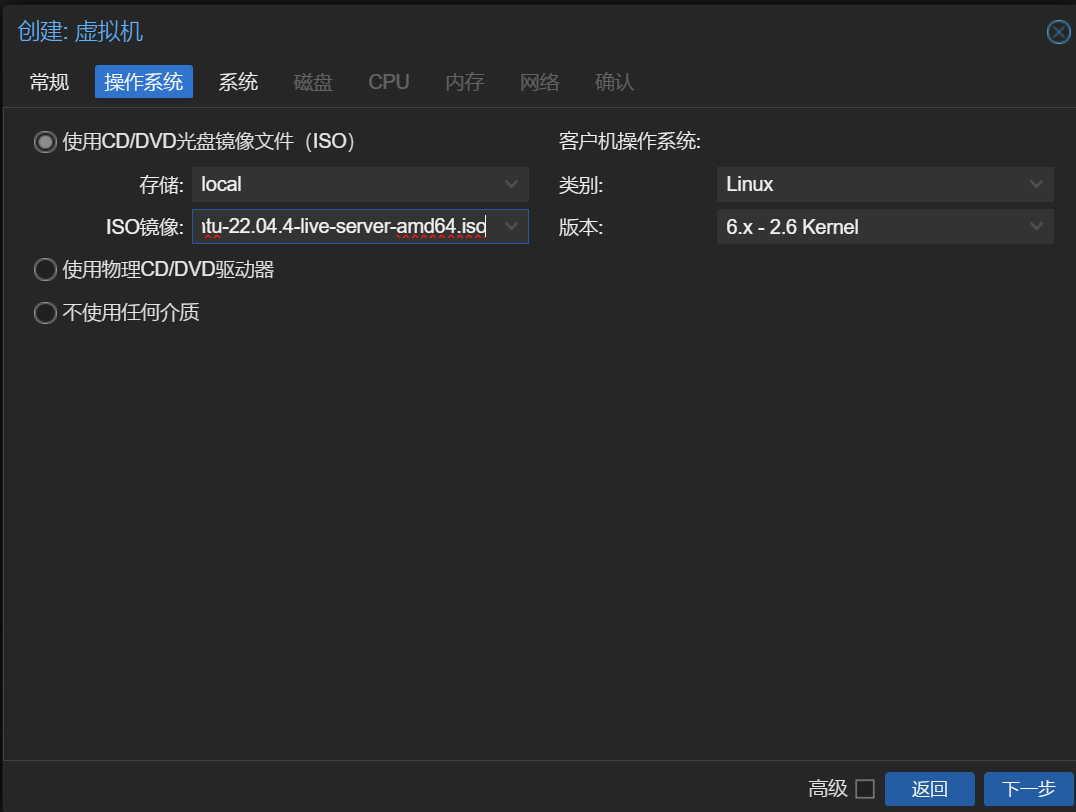Proceed with the 下一步 button
Screen dimensions: 1076x812
[x=1029, y=789]
